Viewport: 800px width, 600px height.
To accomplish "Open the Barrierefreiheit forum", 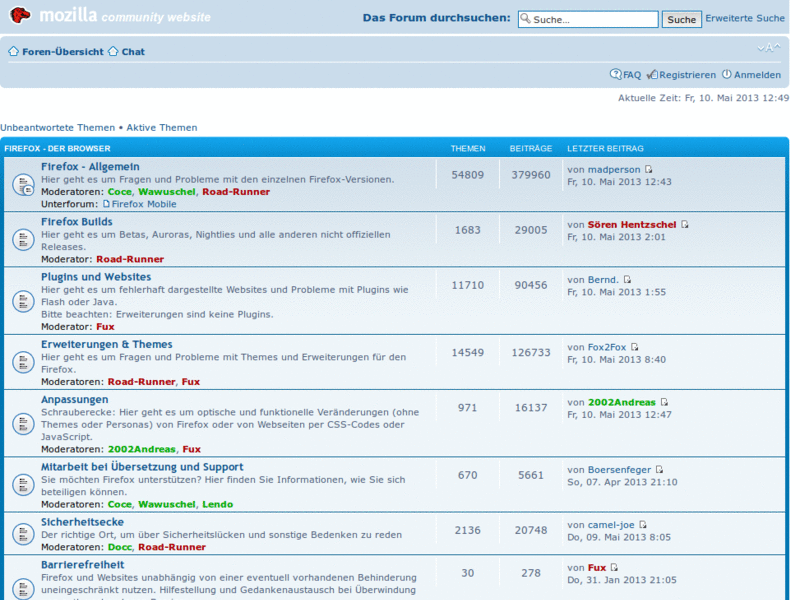I will [x=83, y=565].
